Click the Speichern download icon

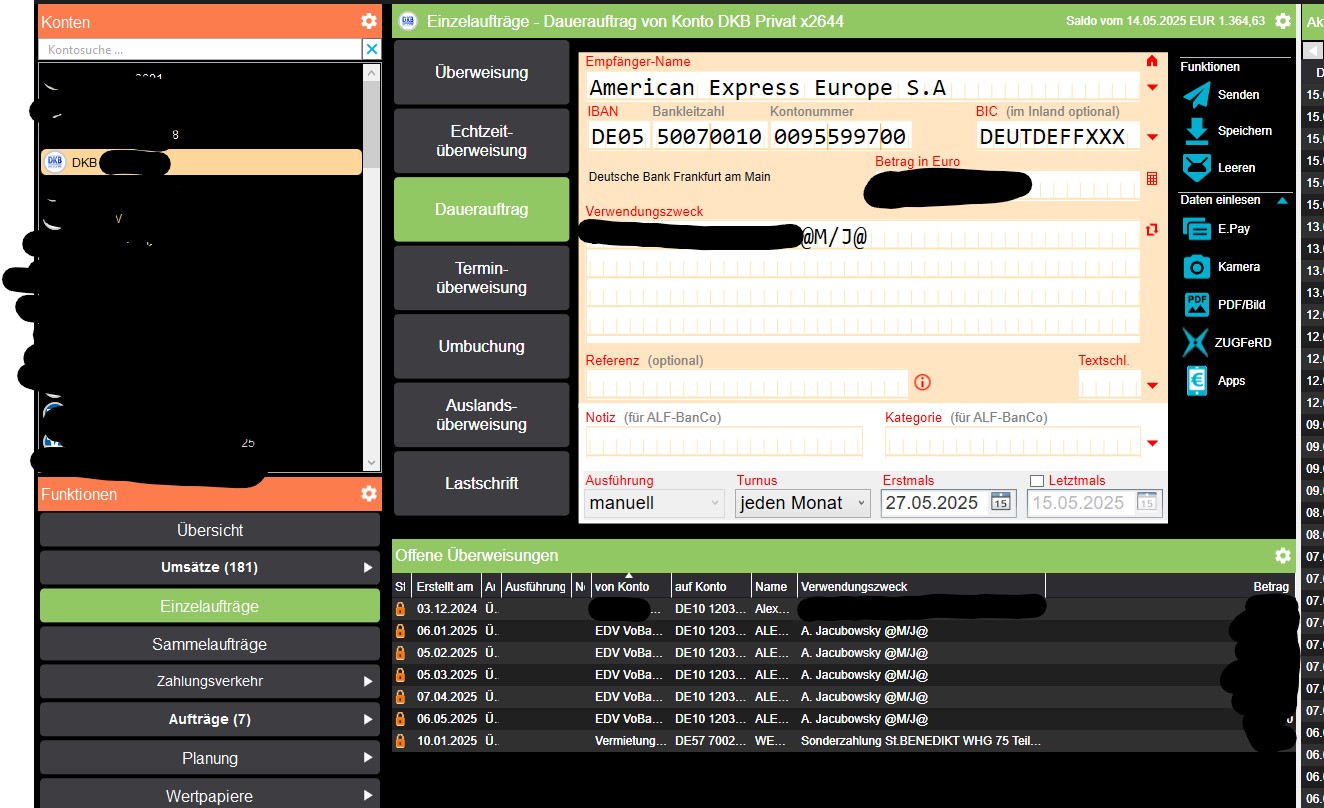(1197, 131)
